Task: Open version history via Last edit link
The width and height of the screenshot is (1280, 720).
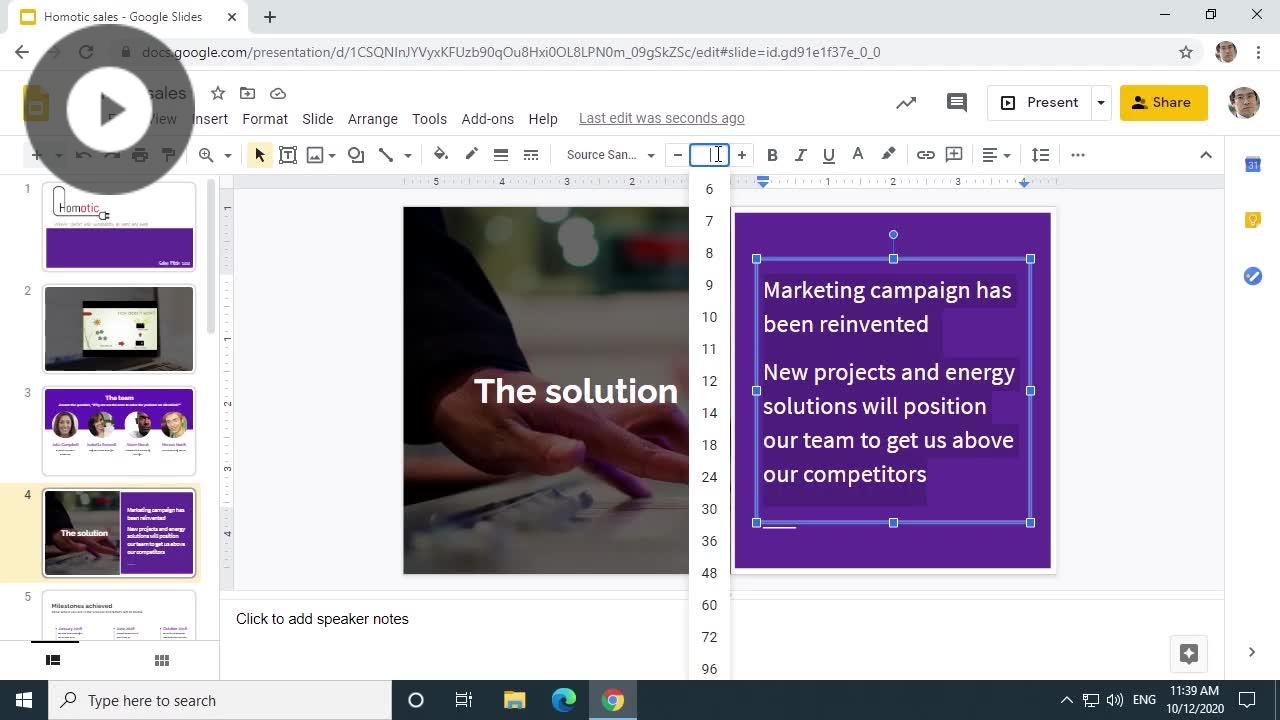Action: pos(661,118)
